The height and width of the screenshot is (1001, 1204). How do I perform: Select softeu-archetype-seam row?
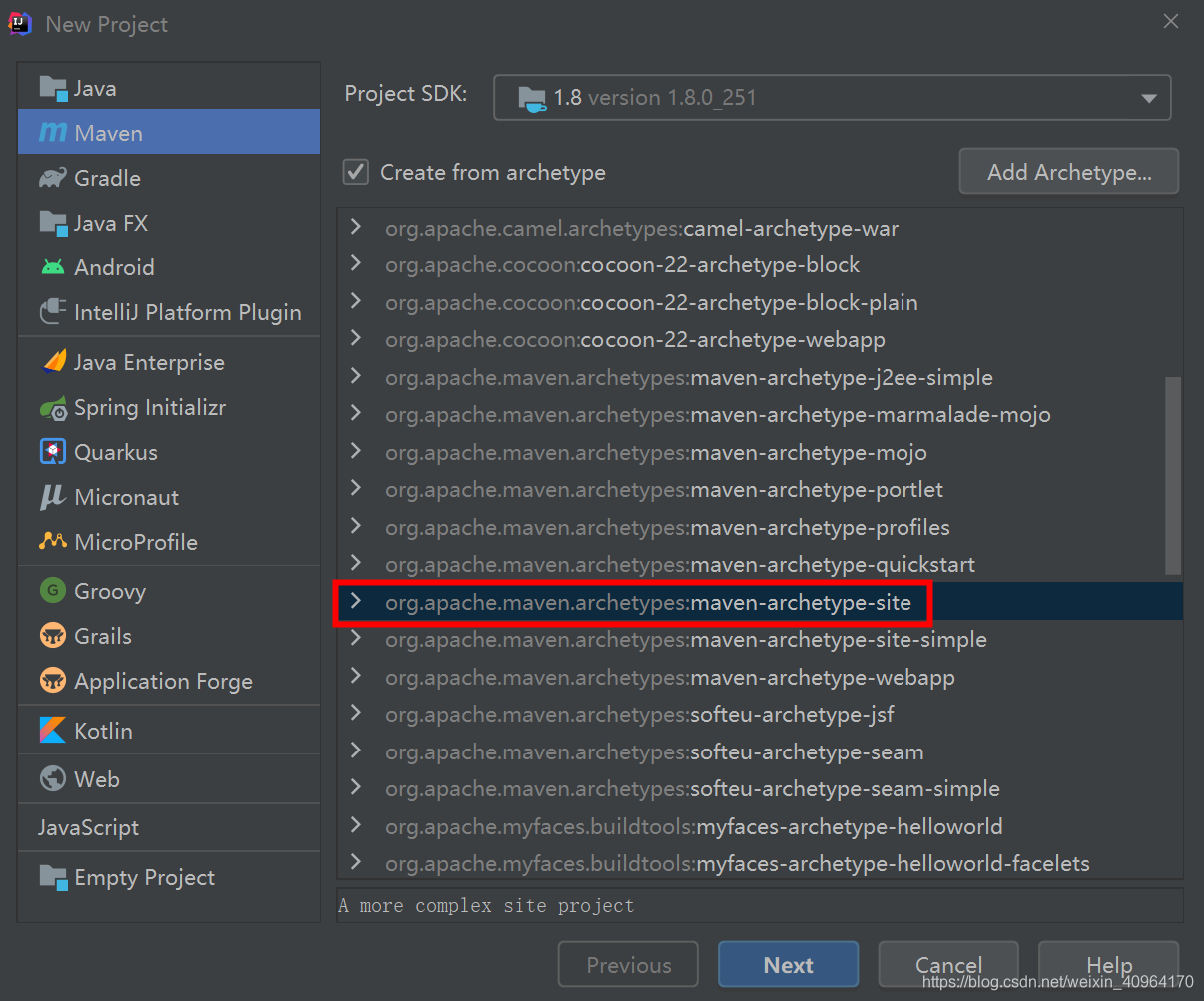coord(760,751)
